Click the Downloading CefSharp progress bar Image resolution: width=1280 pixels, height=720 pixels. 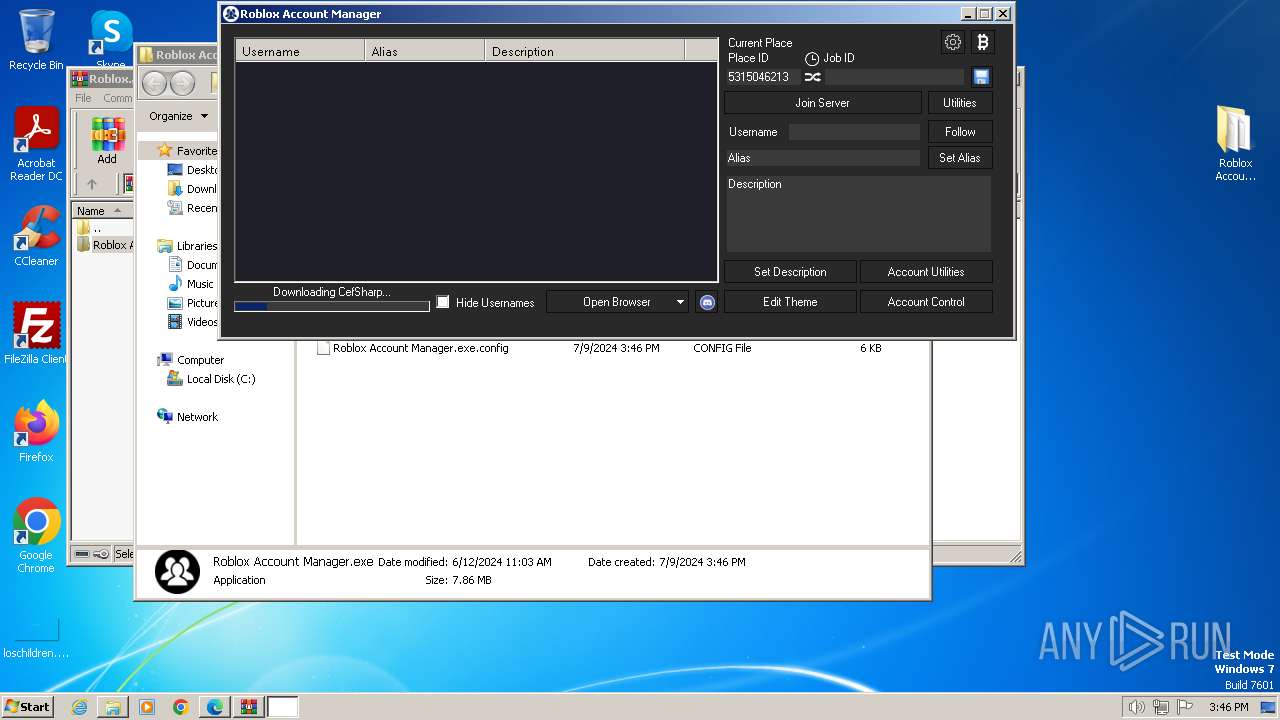[332, 306]
